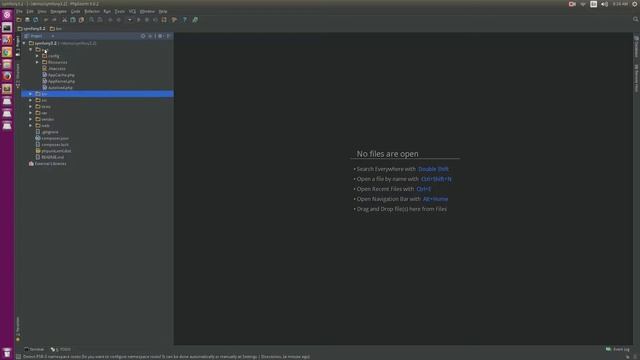The height and width of the screenshot is (360, 640).
Task: Open the Window menu
Action: click(x=147, y=11)
